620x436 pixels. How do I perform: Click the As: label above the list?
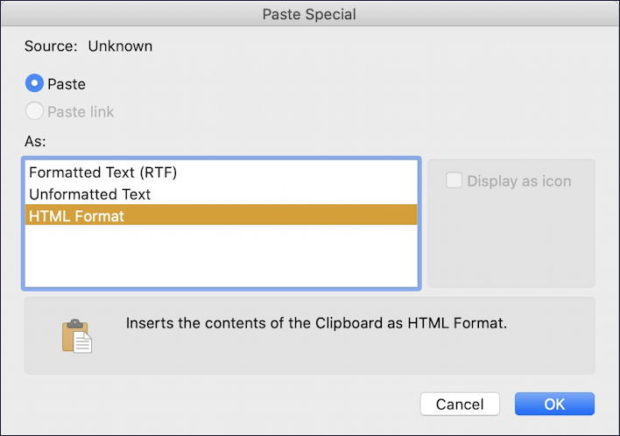tap(37, 141)
